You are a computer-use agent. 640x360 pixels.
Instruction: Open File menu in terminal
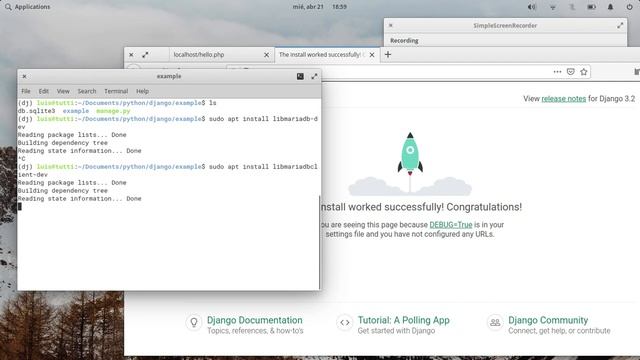26,91
